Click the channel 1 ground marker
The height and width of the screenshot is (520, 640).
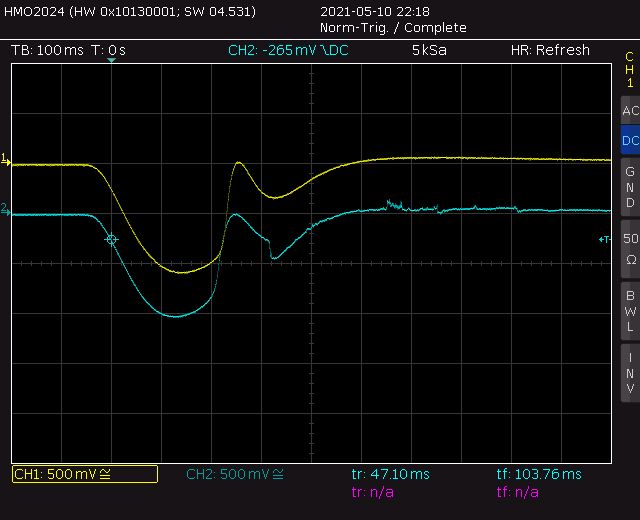pyautogui.click(x=5, y=159)
